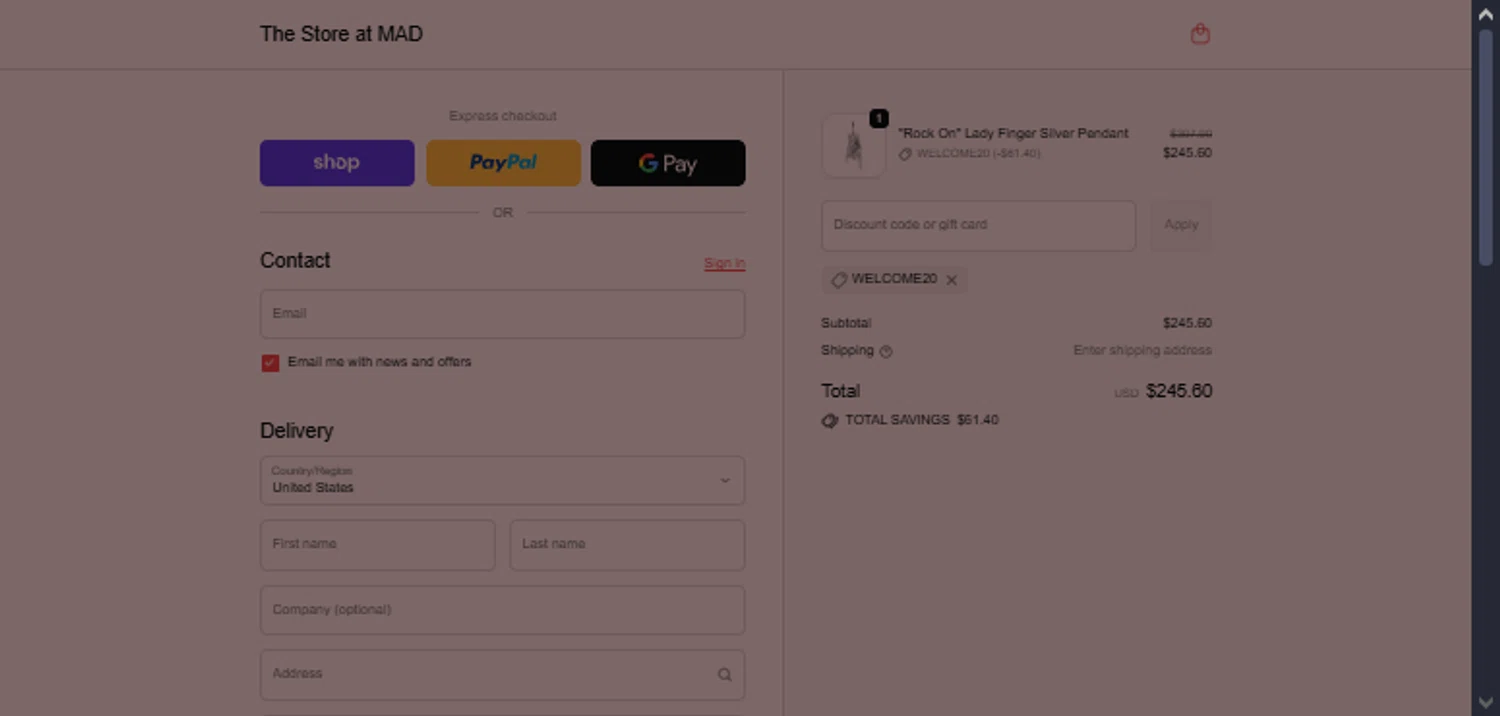Uncheck Email me with news and offers
This screenshot has height=716, width=1500.
point(270,363)
